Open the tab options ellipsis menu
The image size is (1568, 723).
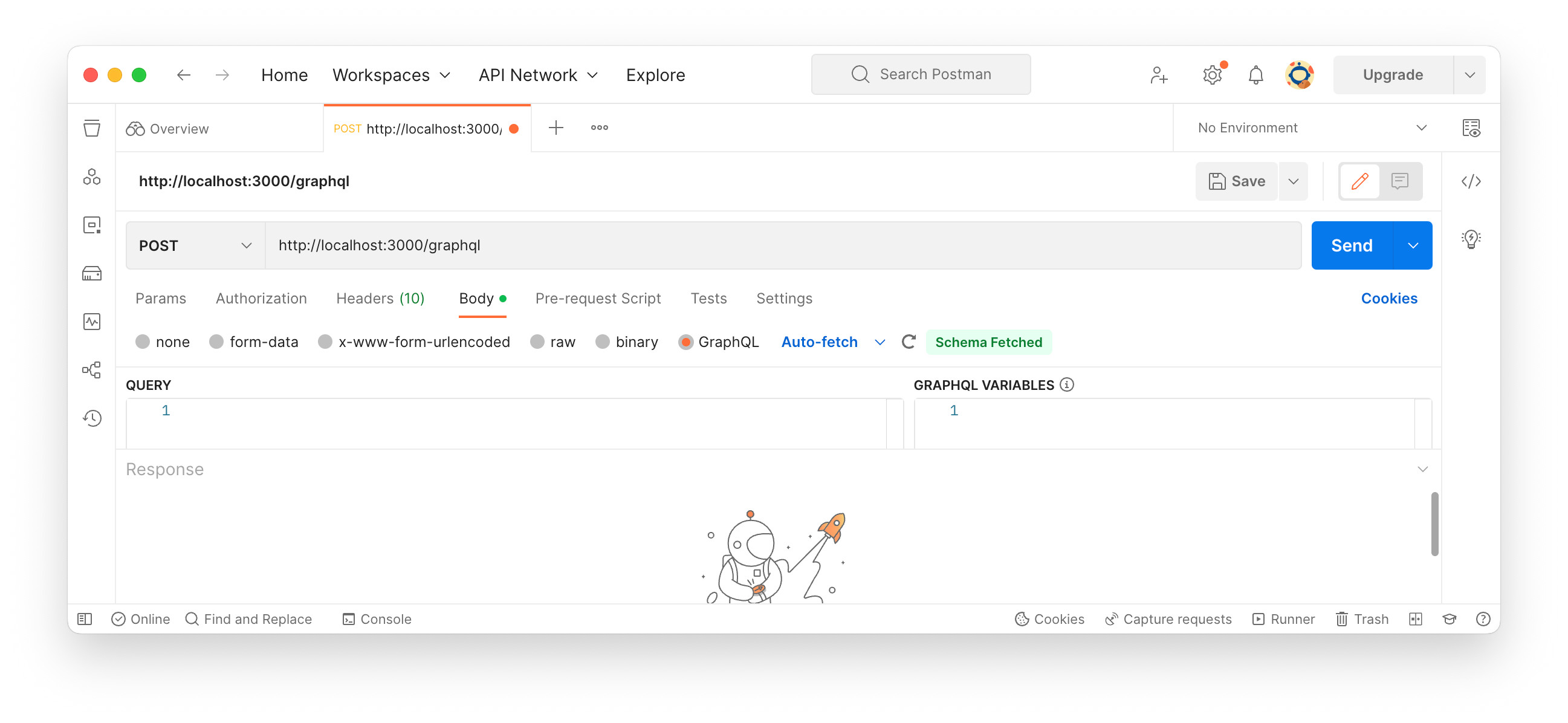(599, 128)
